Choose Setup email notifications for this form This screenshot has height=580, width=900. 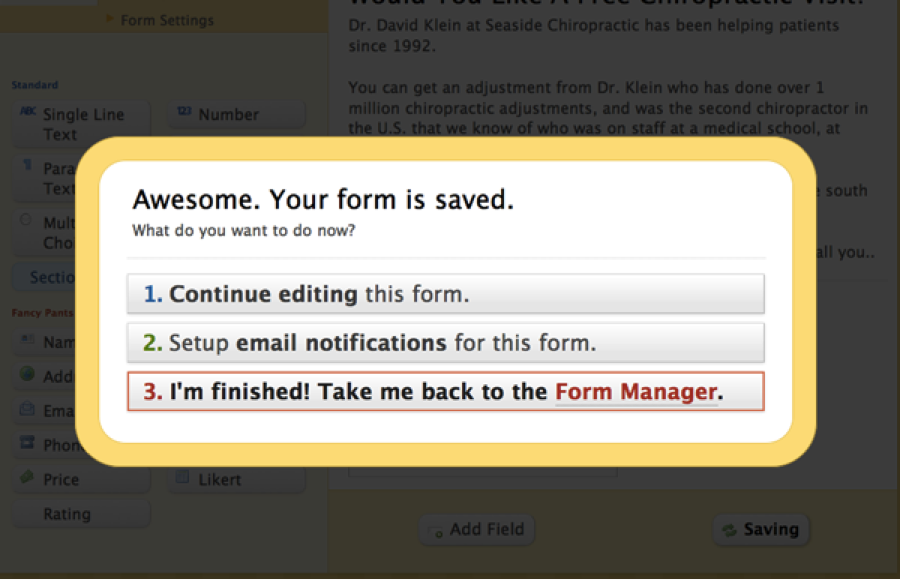tap(445, 343)
